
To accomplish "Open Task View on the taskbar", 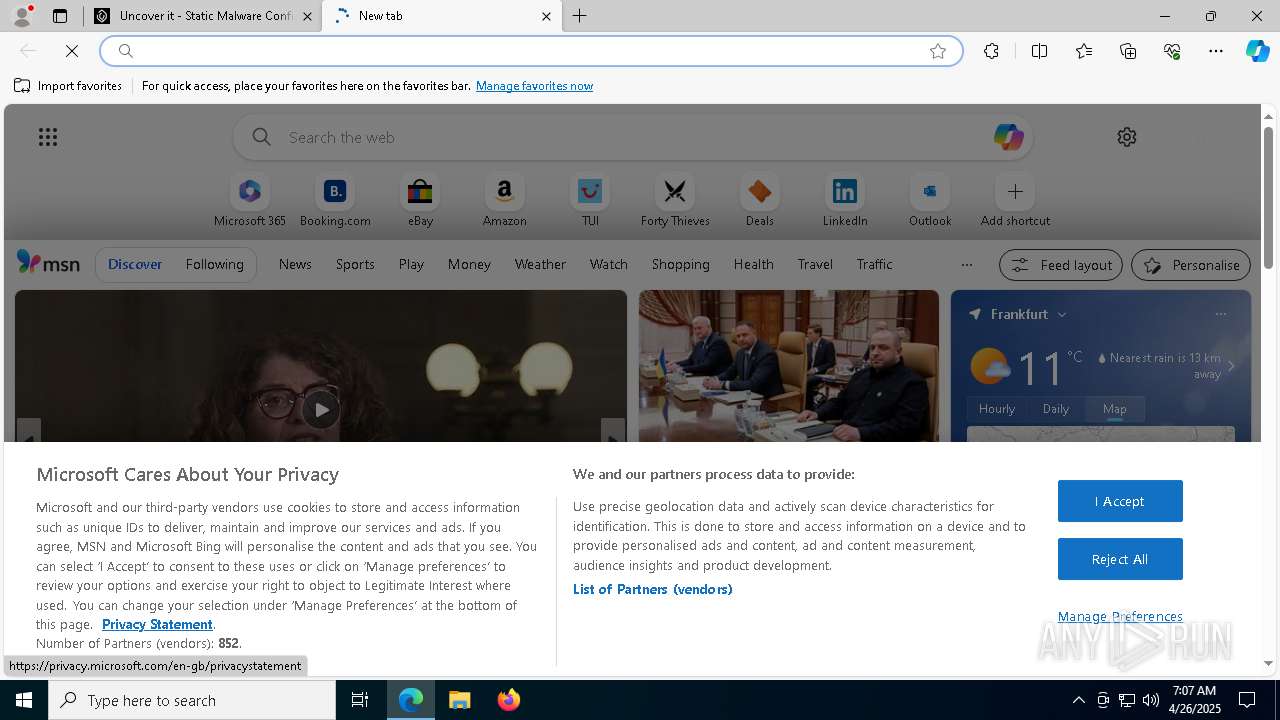I will click(360, 700).
